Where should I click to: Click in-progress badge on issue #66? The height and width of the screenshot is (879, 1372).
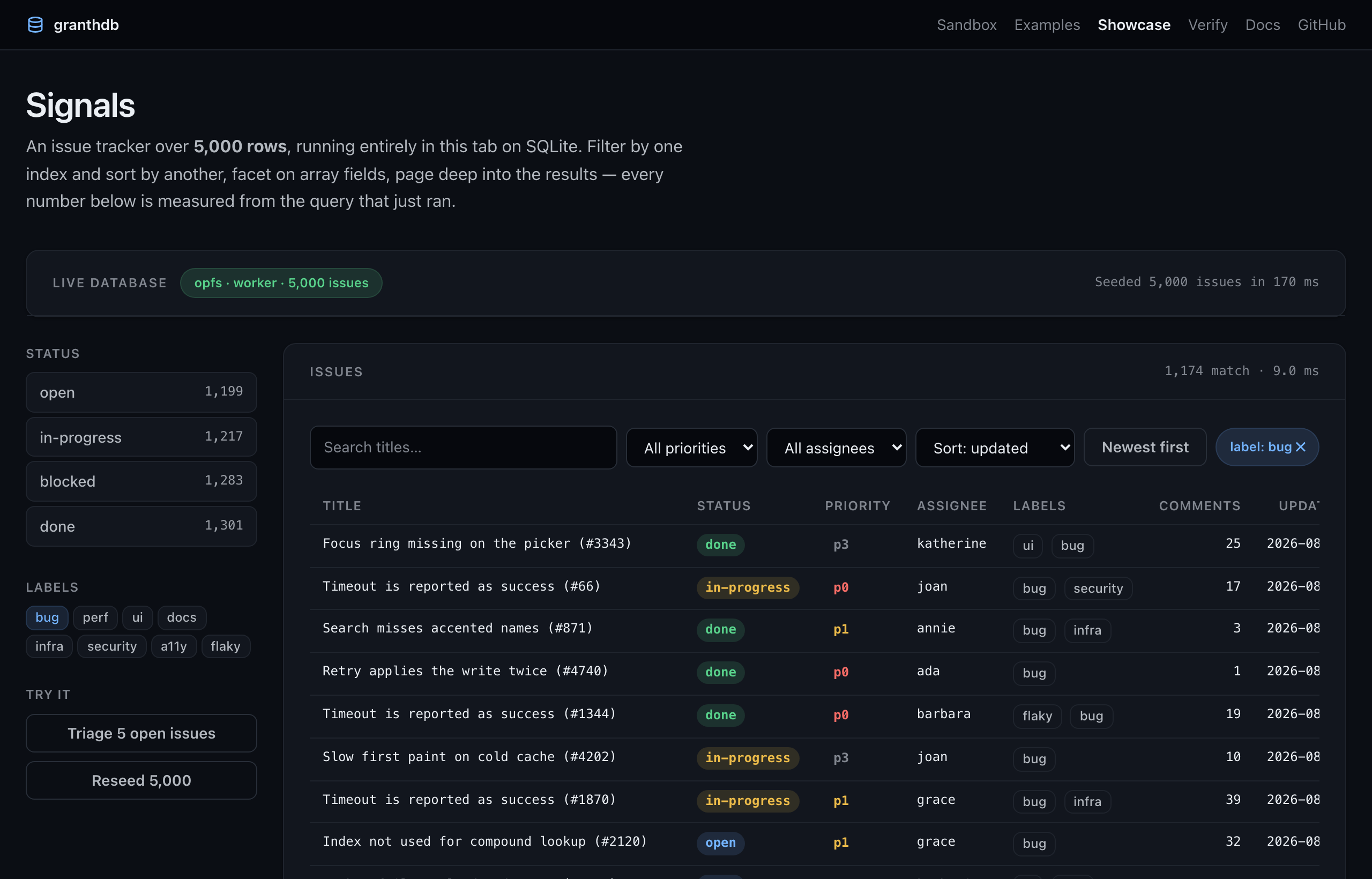(748, 587)
